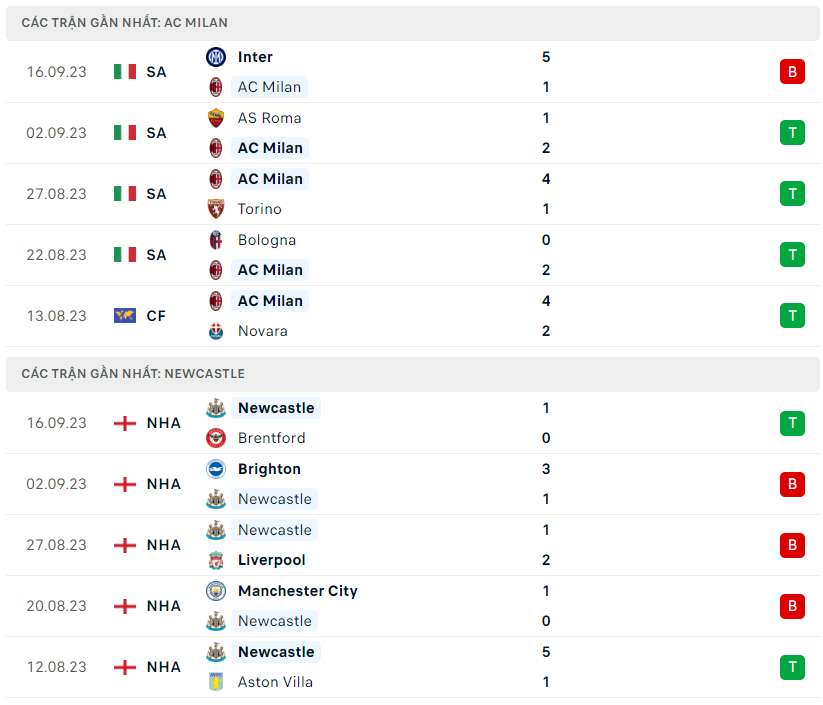The image size is (823, 705).
Task: Open the Manchester City team link
Action: (x=297, y=591)
